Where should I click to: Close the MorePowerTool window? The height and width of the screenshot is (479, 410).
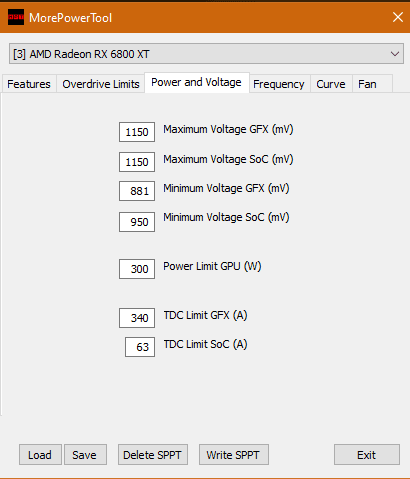point(398,17)
